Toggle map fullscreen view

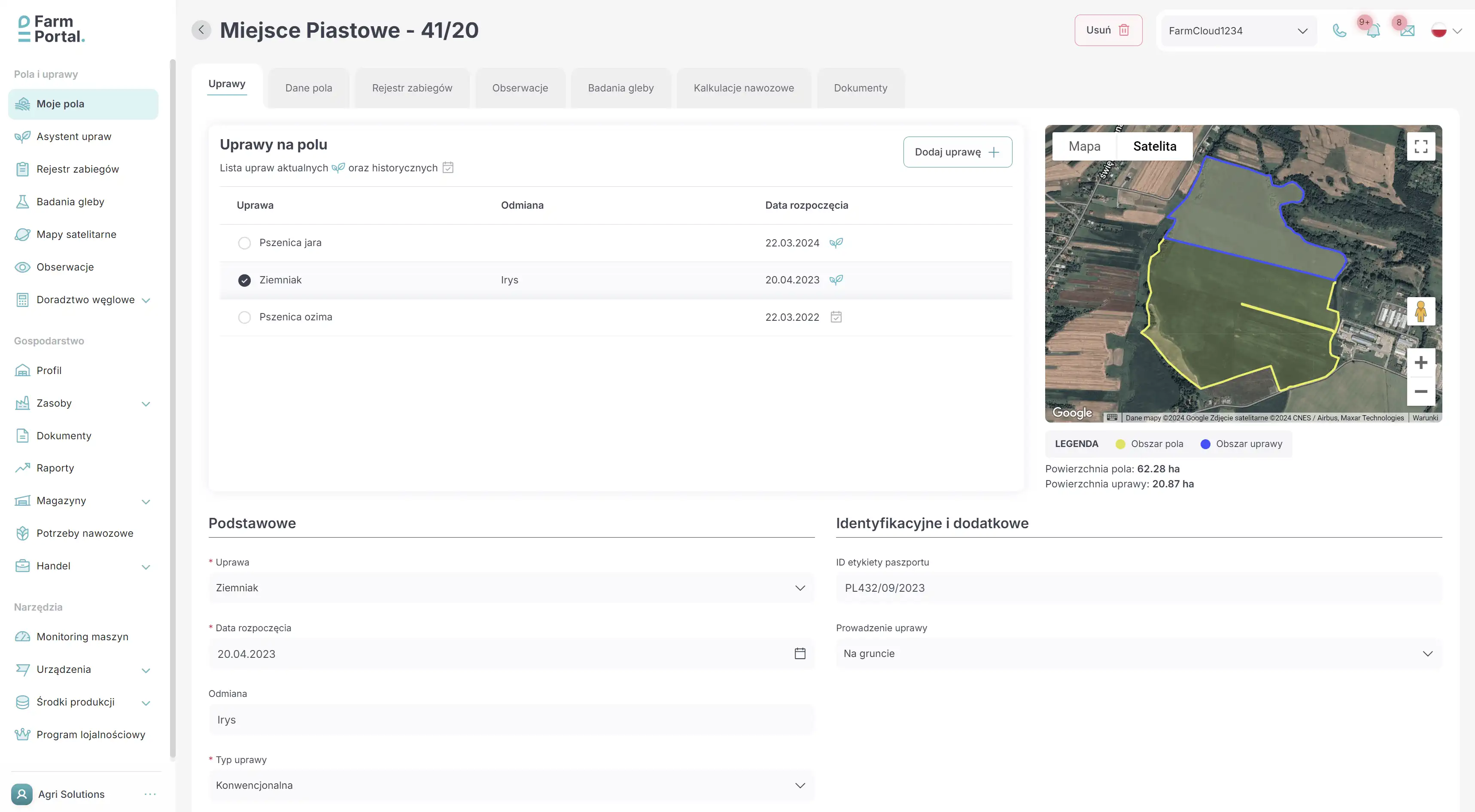(1420, 146)
